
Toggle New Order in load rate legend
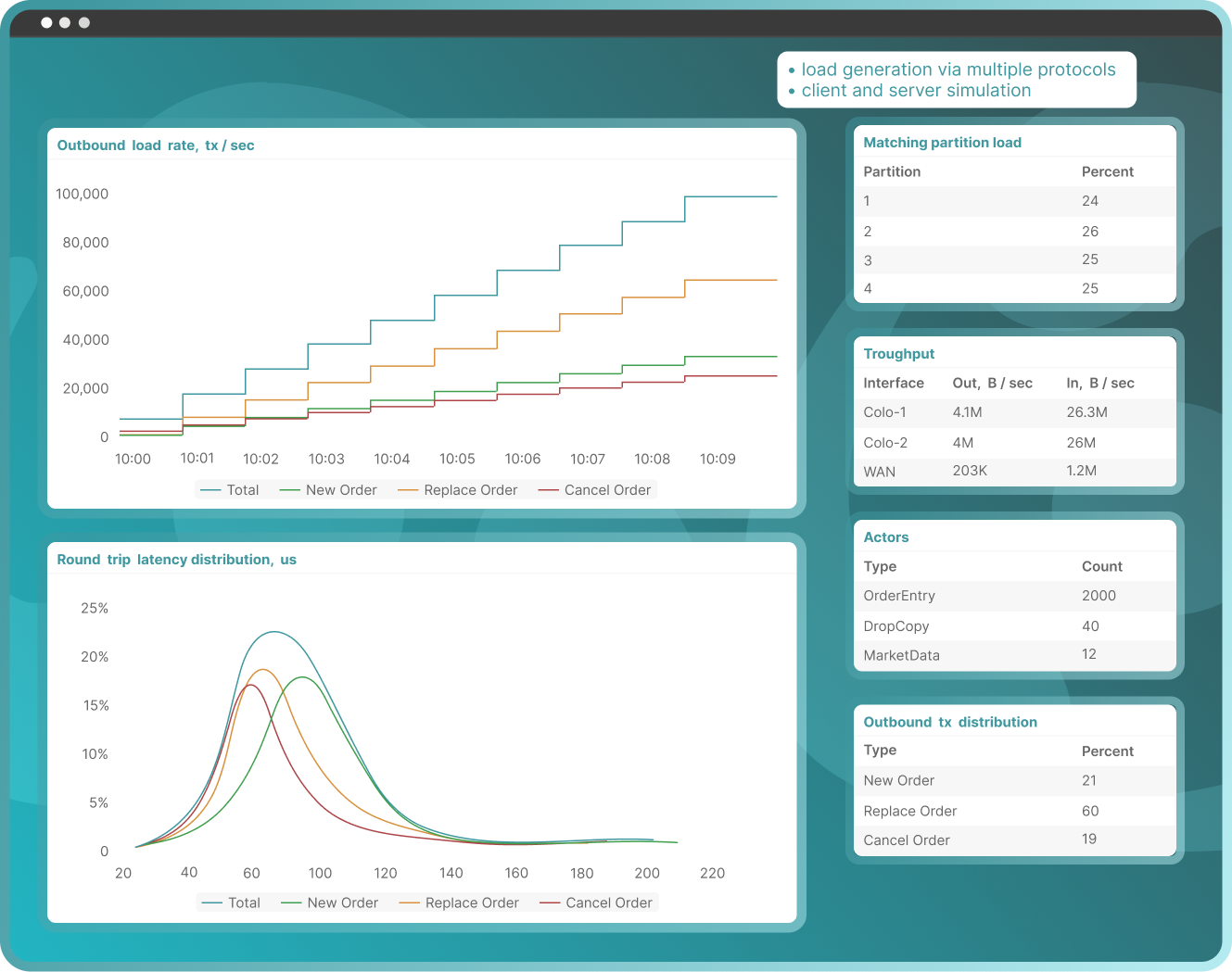click(x=329, y=490)
